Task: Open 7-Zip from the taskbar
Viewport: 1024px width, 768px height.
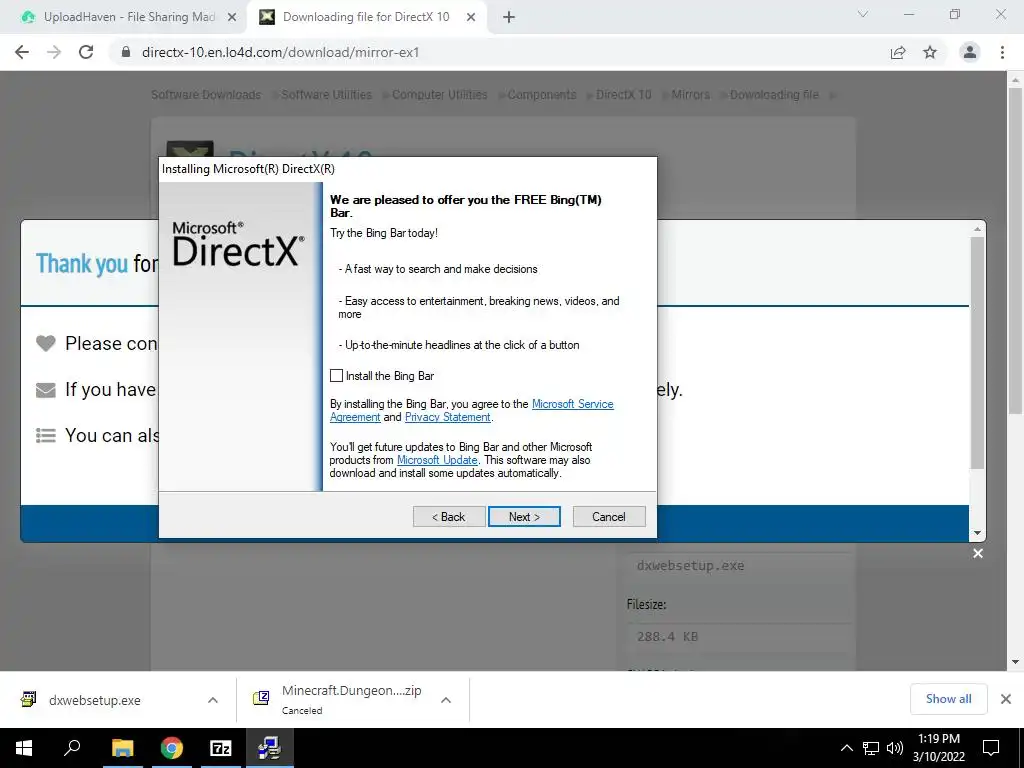Action: point(221,748)
